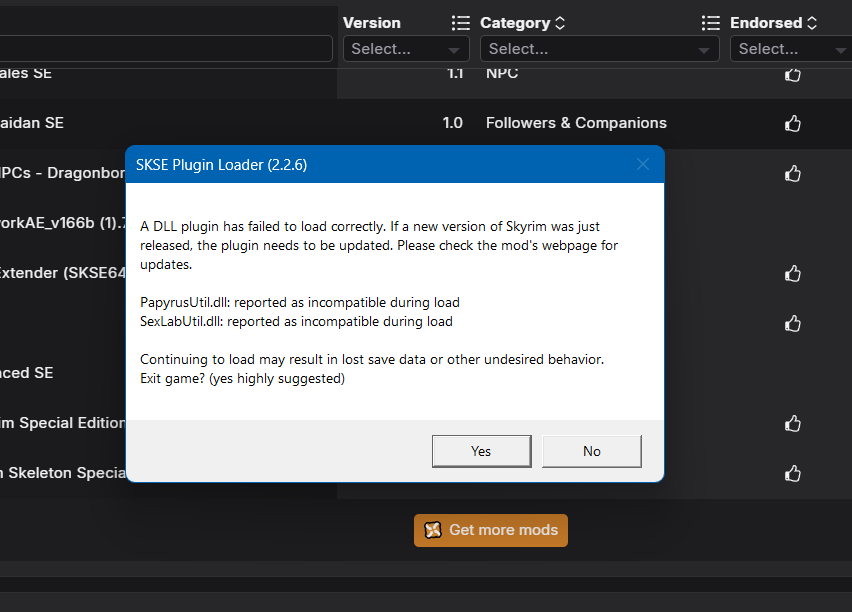Click the SexLabUtil.dll error line in dialog
This screenshot has height=612, width=852.
296,321
